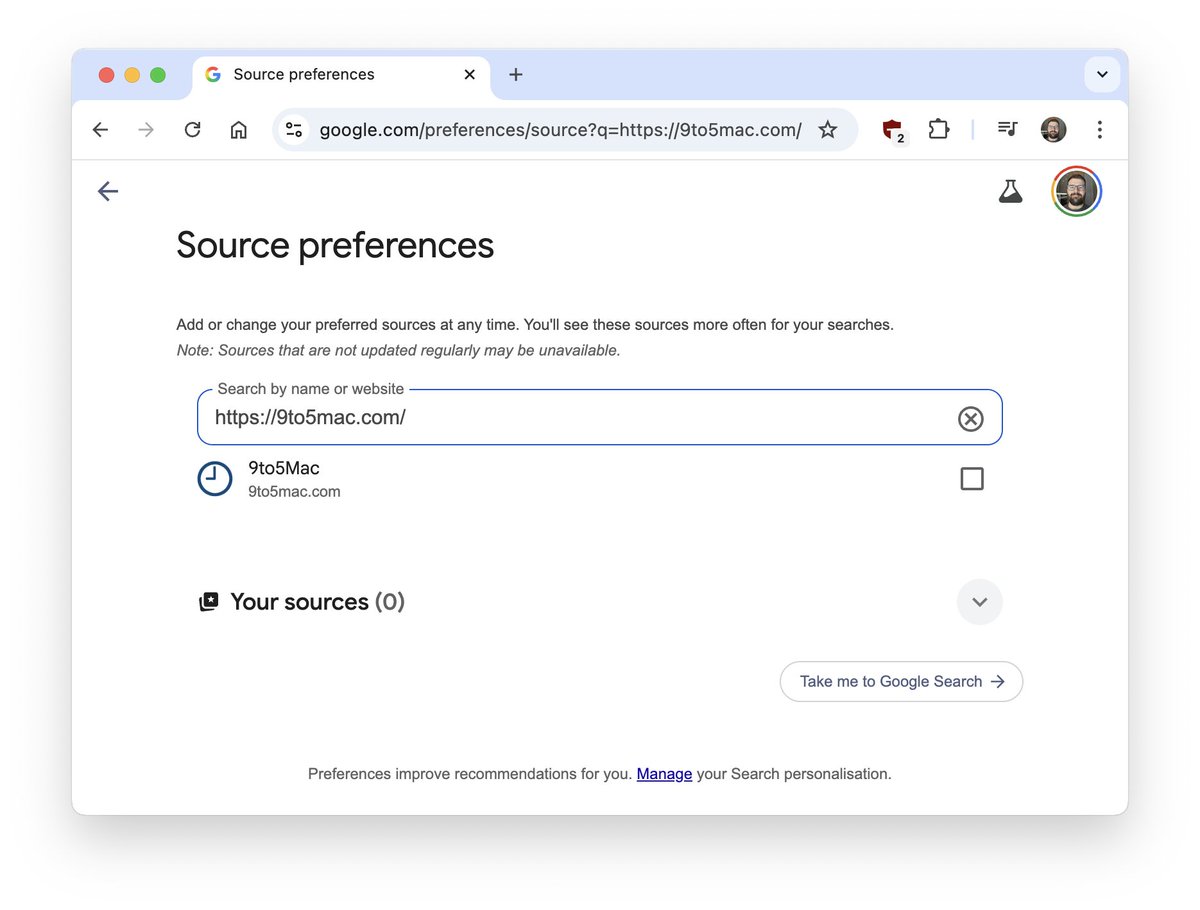Check the 9to5Mac source checkbox
Image resolution: width=1200 pixels, height=910 pixels.
[x=972, y=479]
